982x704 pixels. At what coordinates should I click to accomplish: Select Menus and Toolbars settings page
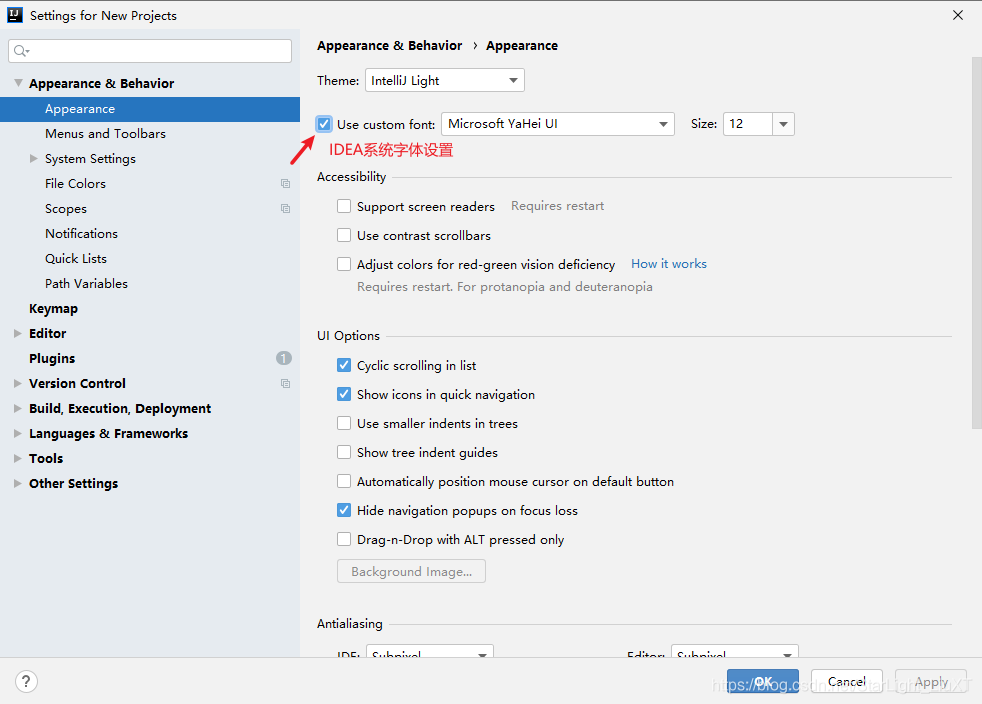[x=105, y=133]
